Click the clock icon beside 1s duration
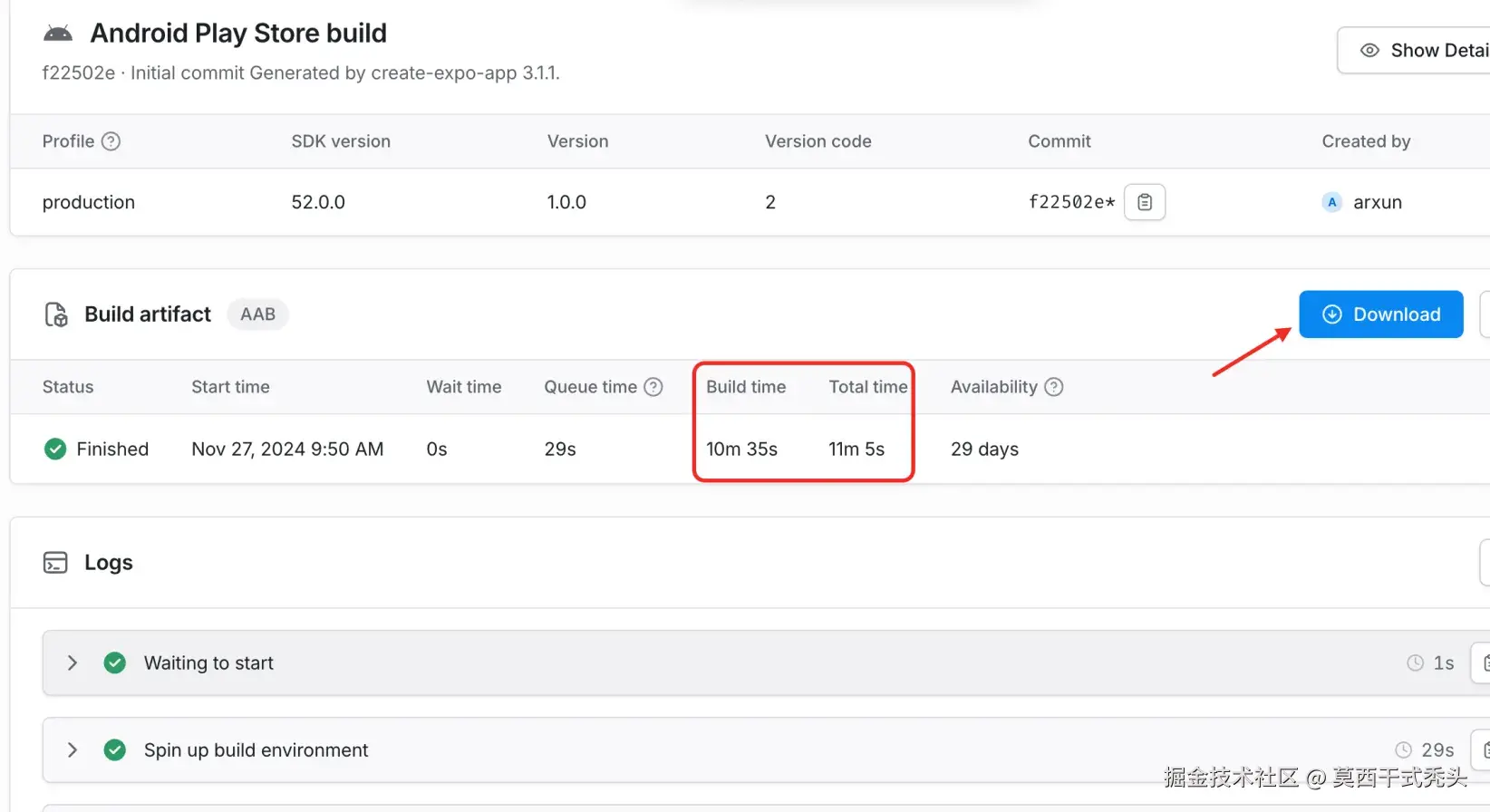1490x812 pixels. tap(1415, 663)
